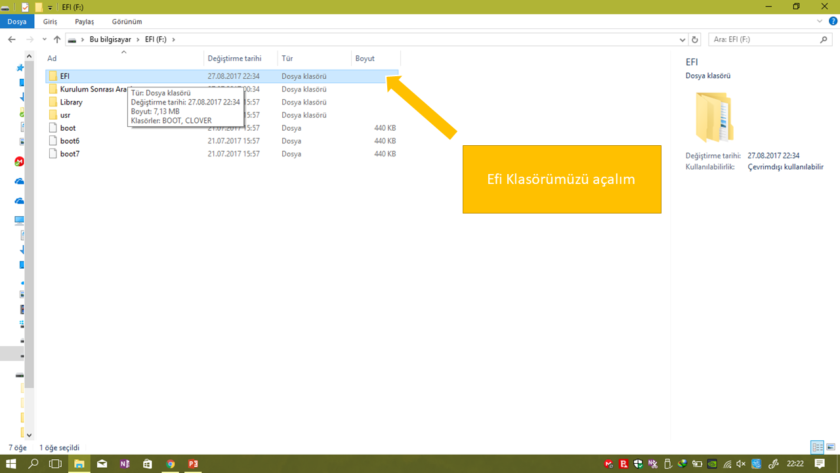Open the Library folder

click(x=70, y=102)
